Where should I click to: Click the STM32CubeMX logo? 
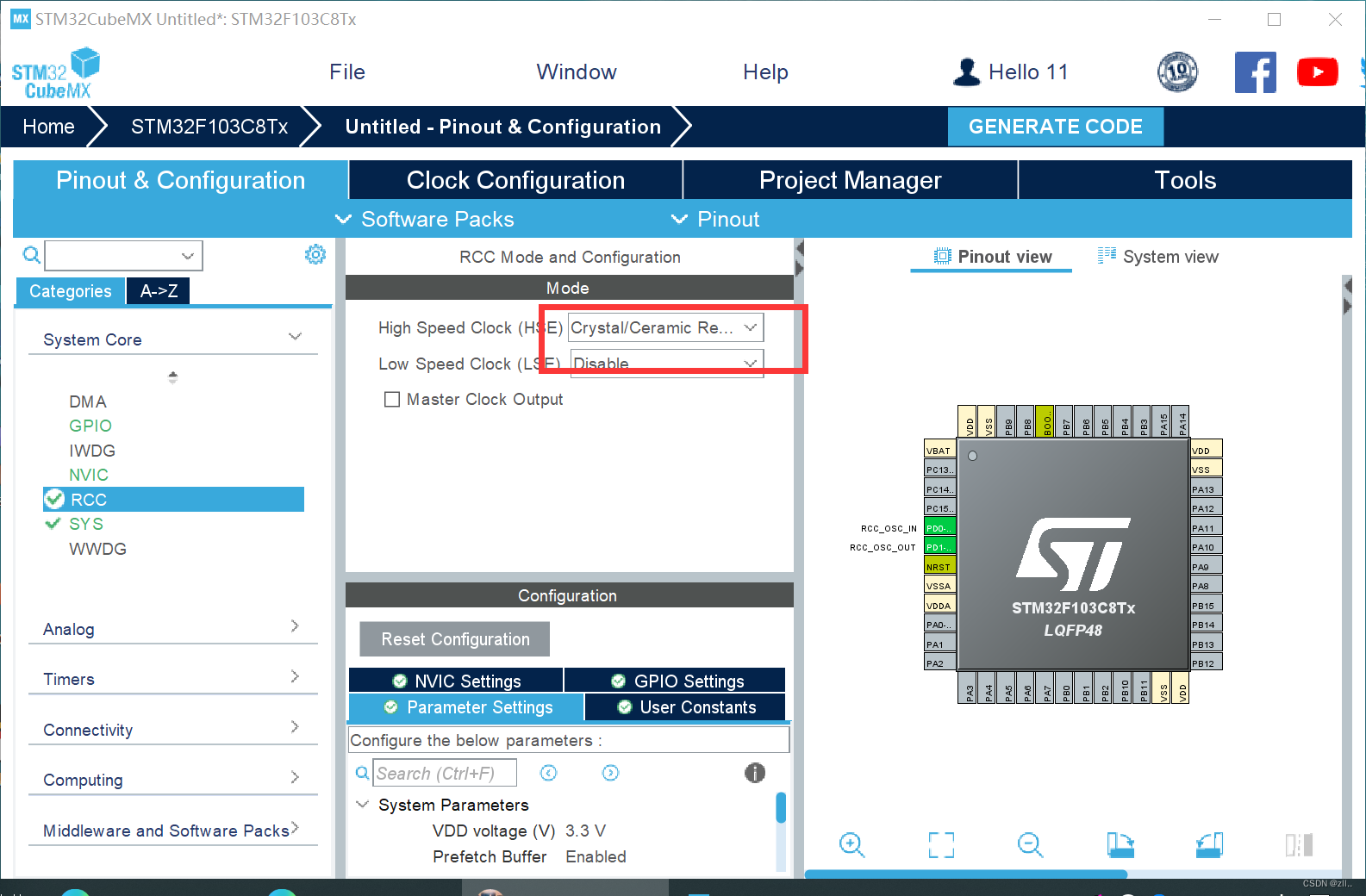(x=55, y=73)
